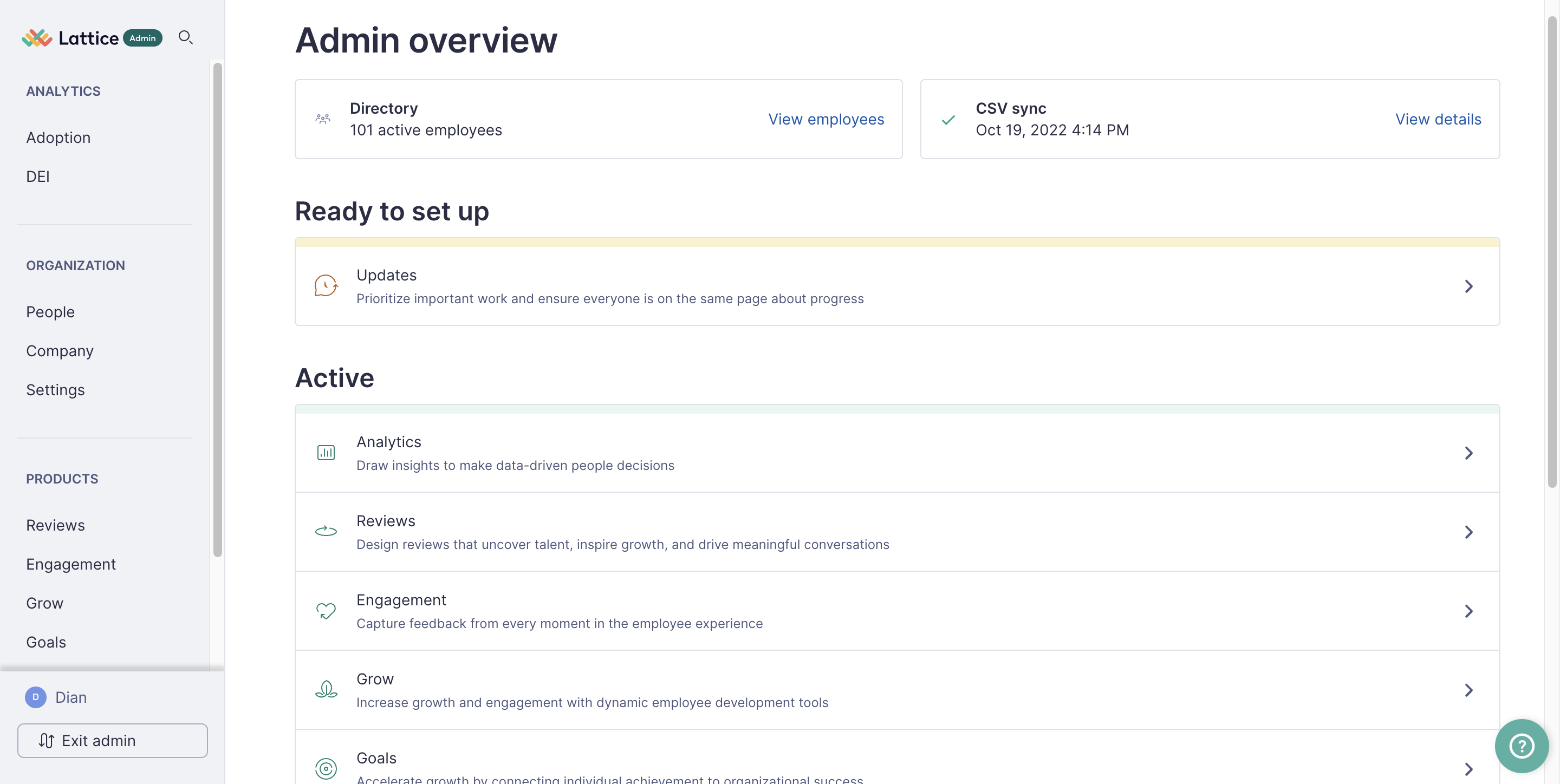Open search from the magnifying glass icon

pos(186,37)
